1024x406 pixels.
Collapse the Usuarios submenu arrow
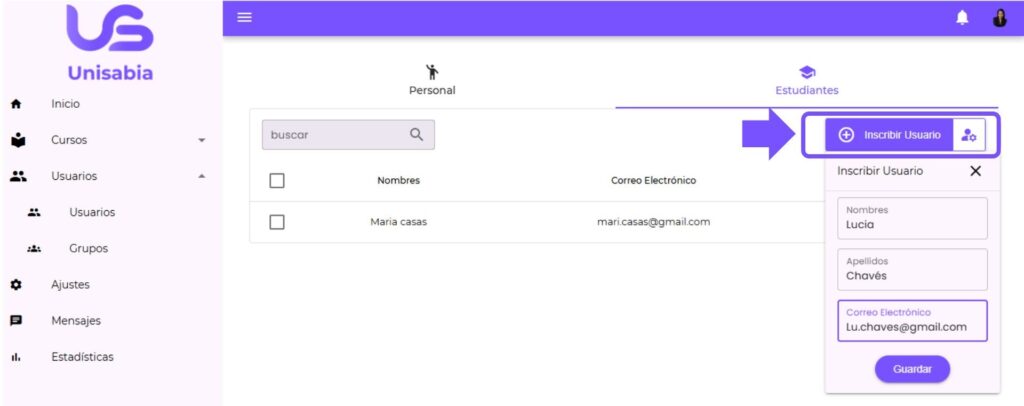tap(201, 176)
